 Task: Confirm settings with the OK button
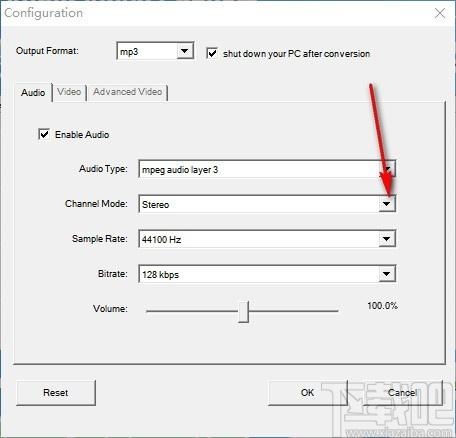click(307, 393)
